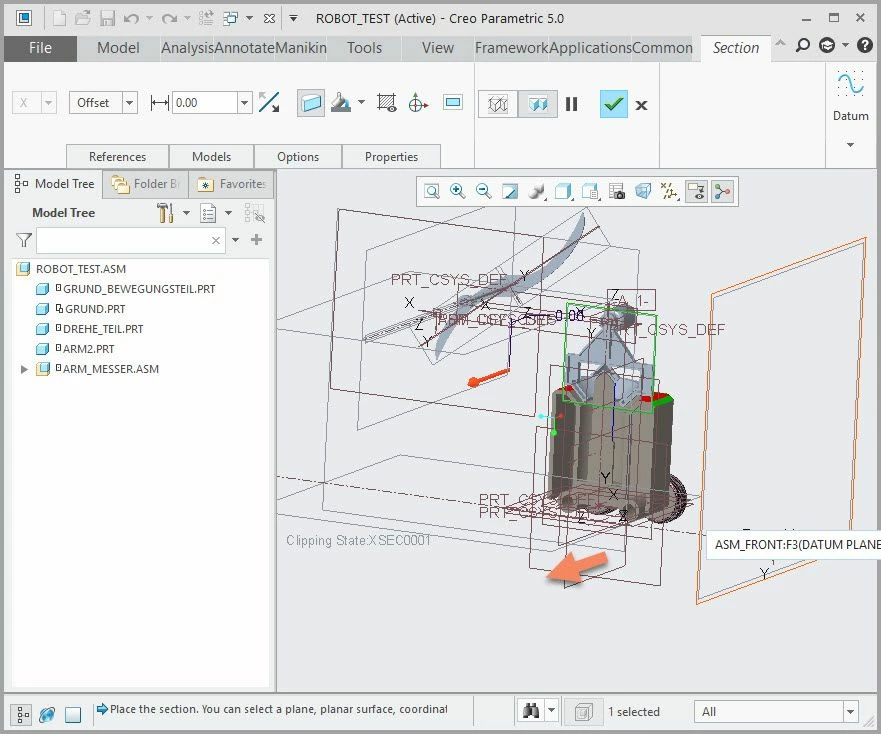Toggle the 2D section view window icon
Viewport: 881px width, 734px height.
pos(452,102)
